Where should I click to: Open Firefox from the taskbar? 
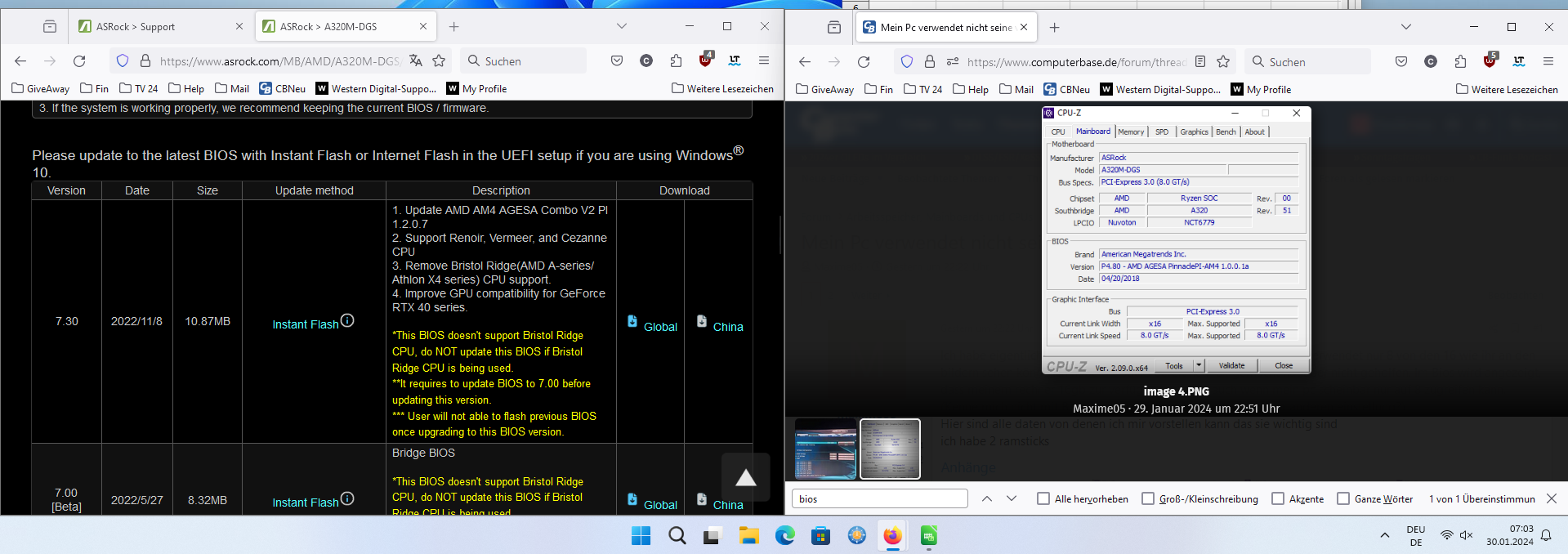coord(892,535)
